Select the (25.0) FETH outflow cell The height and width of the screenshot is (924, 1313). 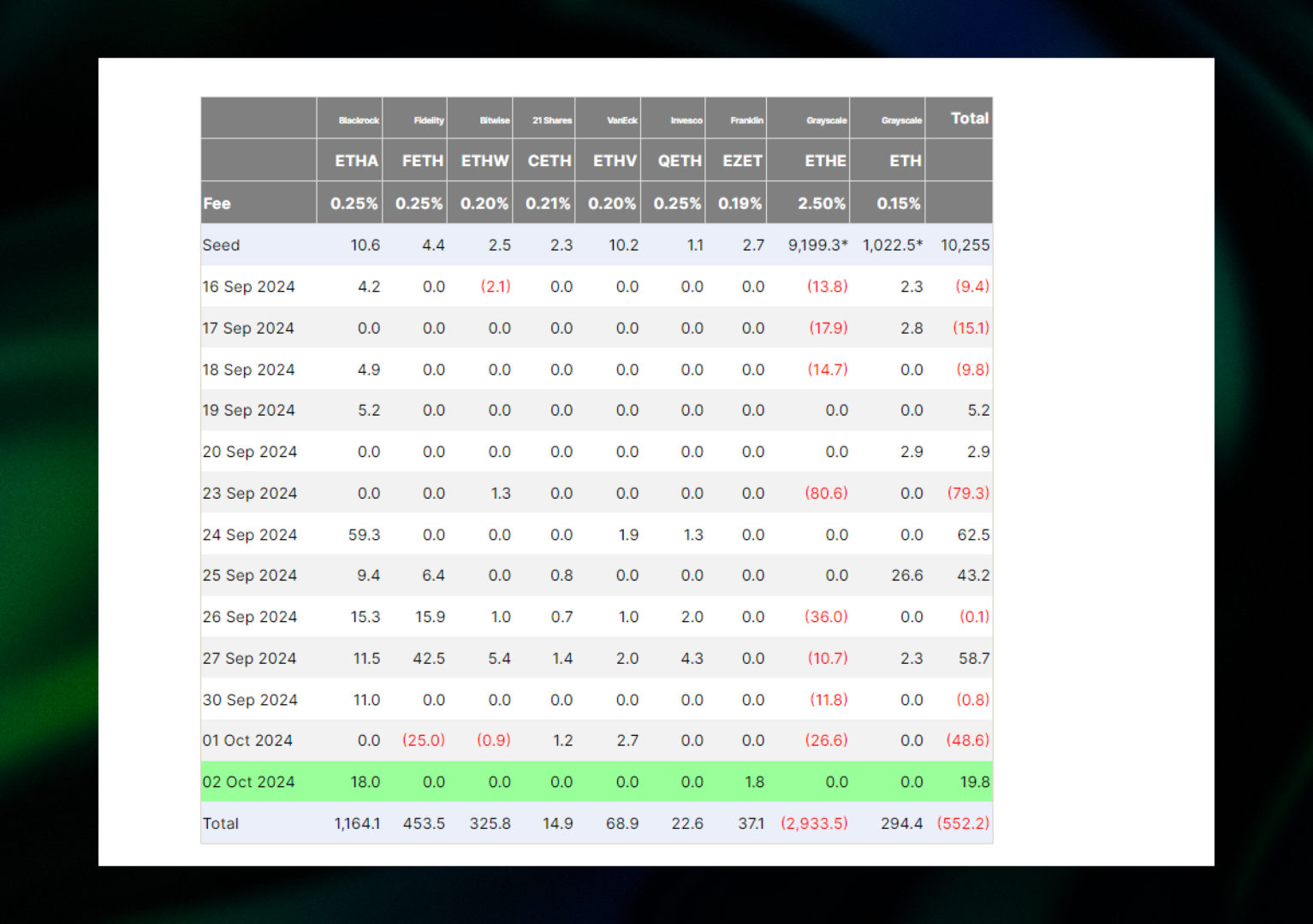coord(423,741)
